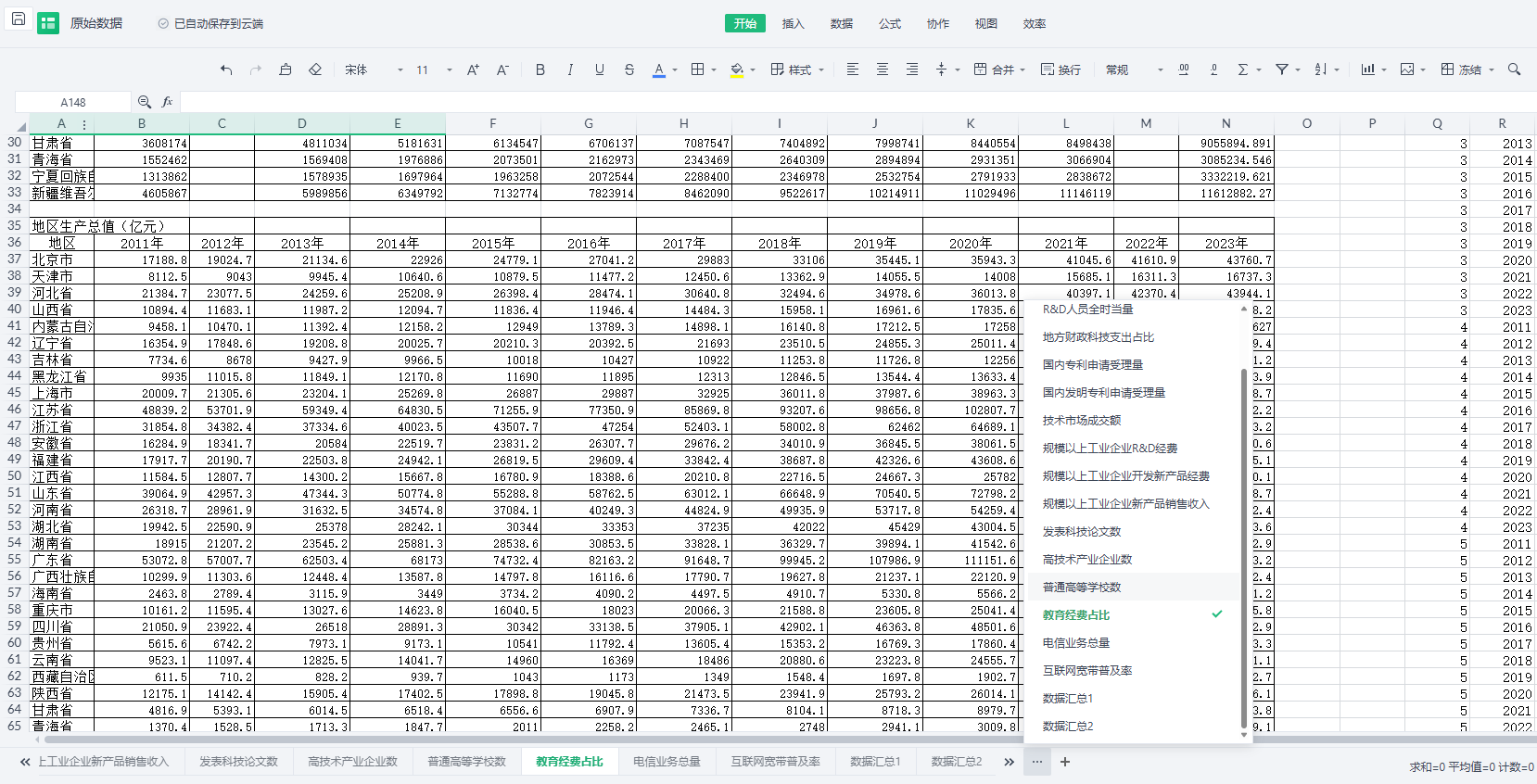The width and height of the screenshot is (1537, 784).
Task: Click the clear format eraser icon
Action: pyautogui.click(x=315, y=70)
